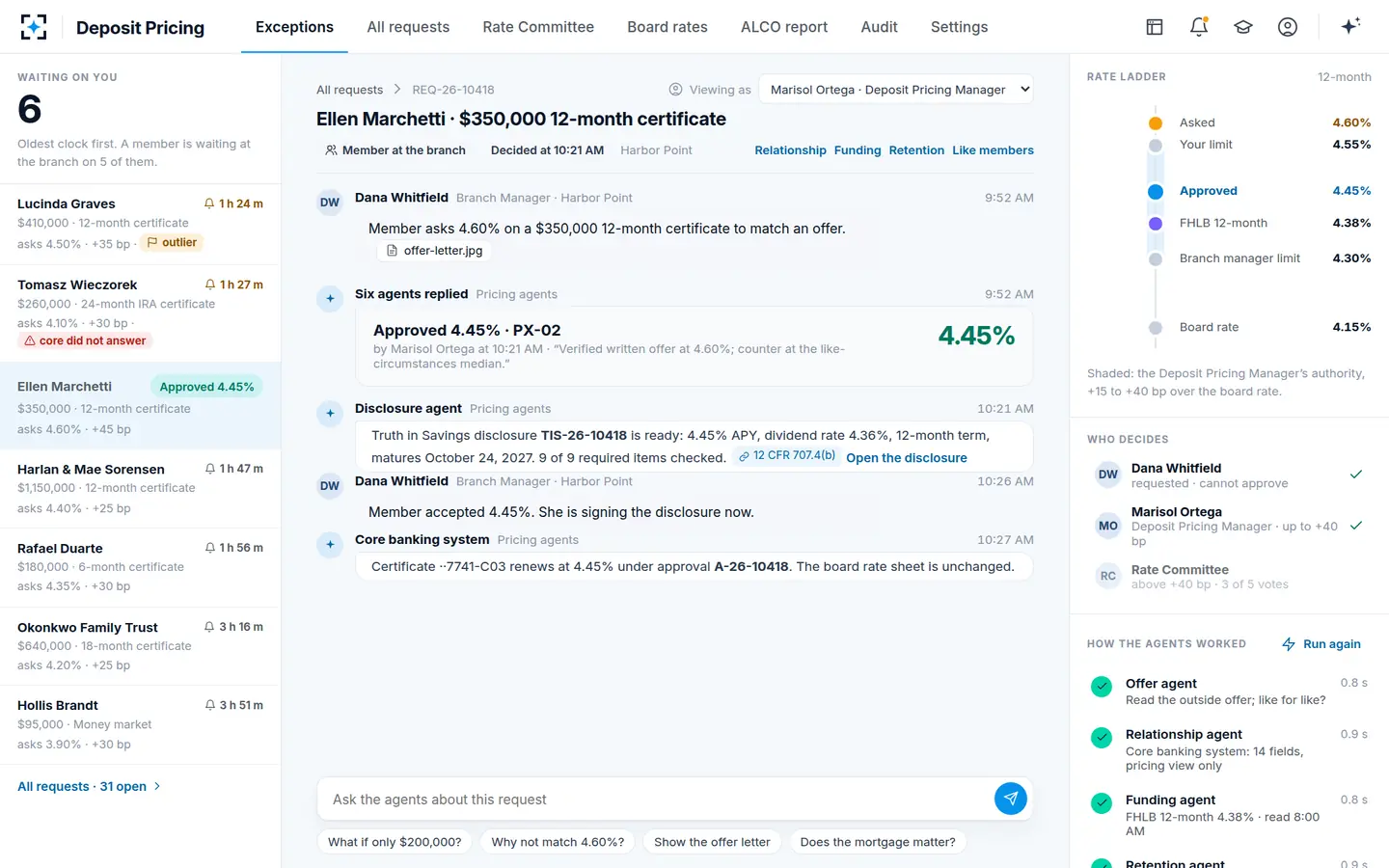Image resolution: width=1389 pixels, height=868 pixels.
Task: Click the Does the mortgage matter? suggestion
Action: click(x=878, y=842)
